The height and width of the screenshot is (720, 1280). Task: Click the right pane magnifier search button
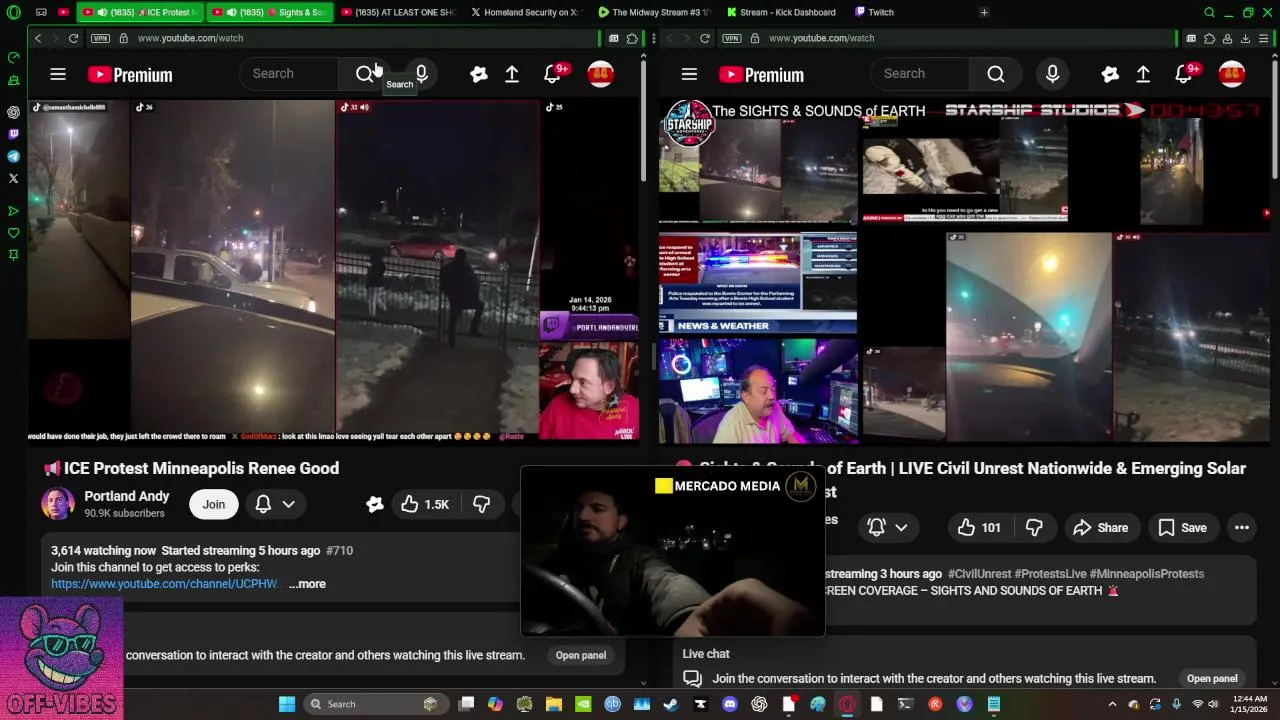pyautogui.click(x=996, y=74)
